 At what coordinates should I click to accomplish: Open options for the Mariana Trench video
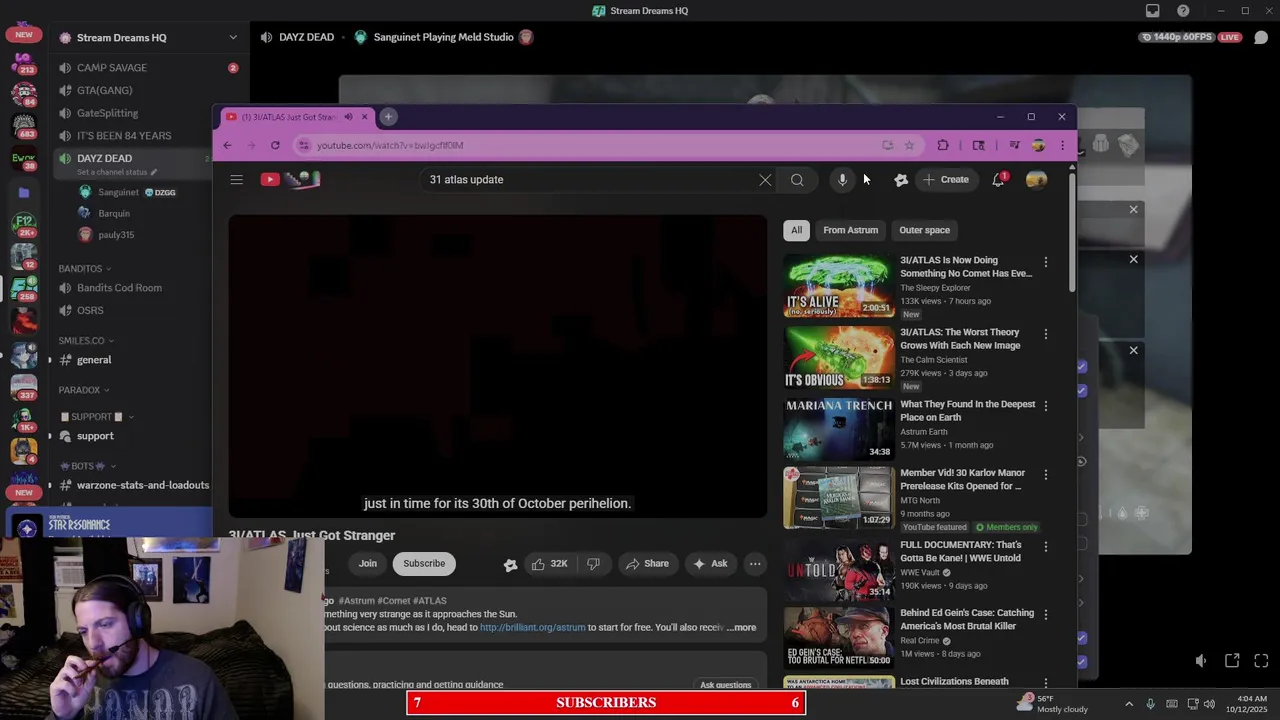click(1046, 406)
